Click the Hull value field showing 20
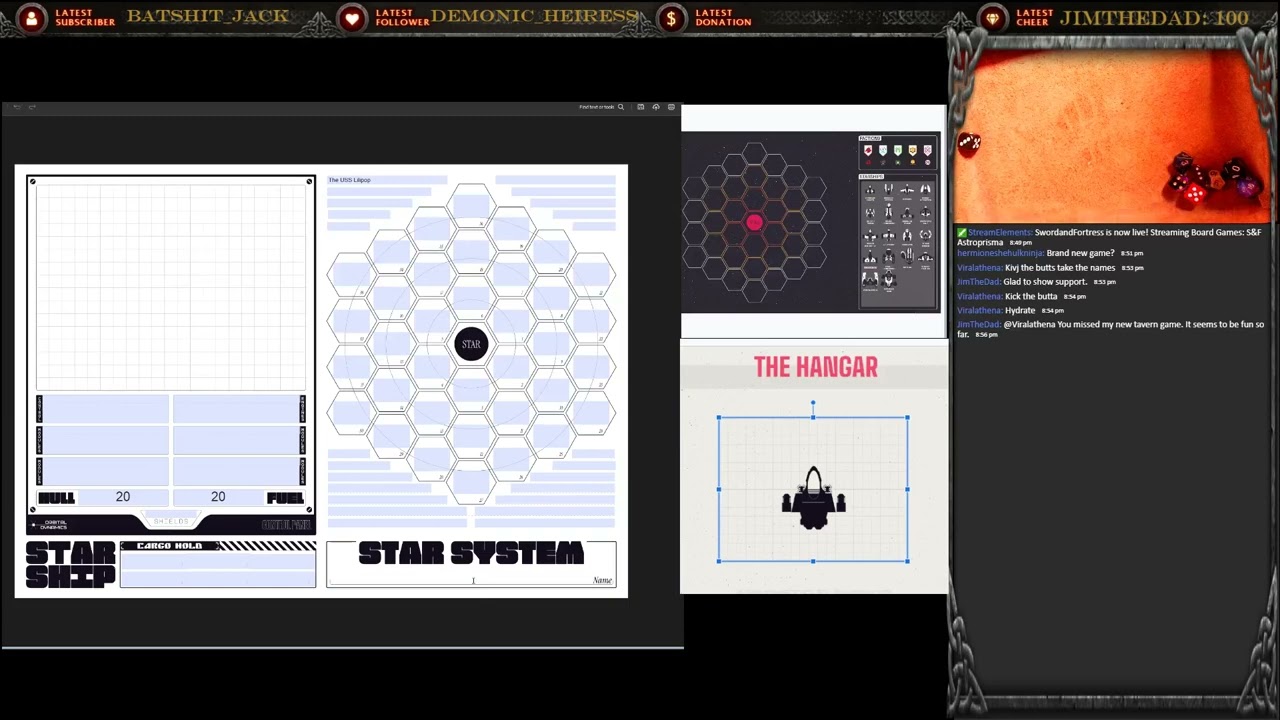Image resolution: width=1280 pixels, height=720 pixels. (122, 497)
